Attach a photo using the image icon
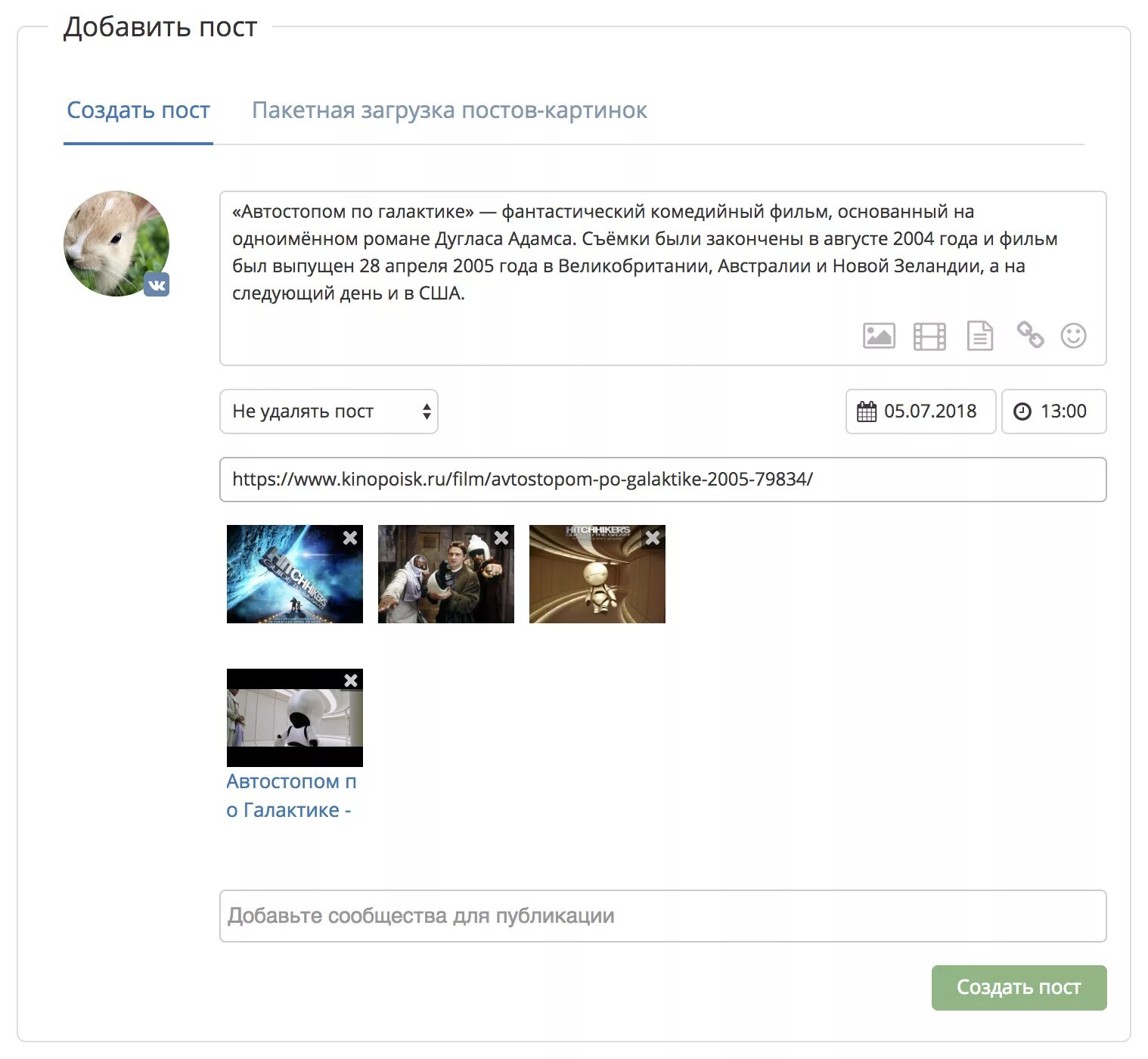Image resolution: width=1148 pixels, height=1059 pixels. (x=879, y=336)
